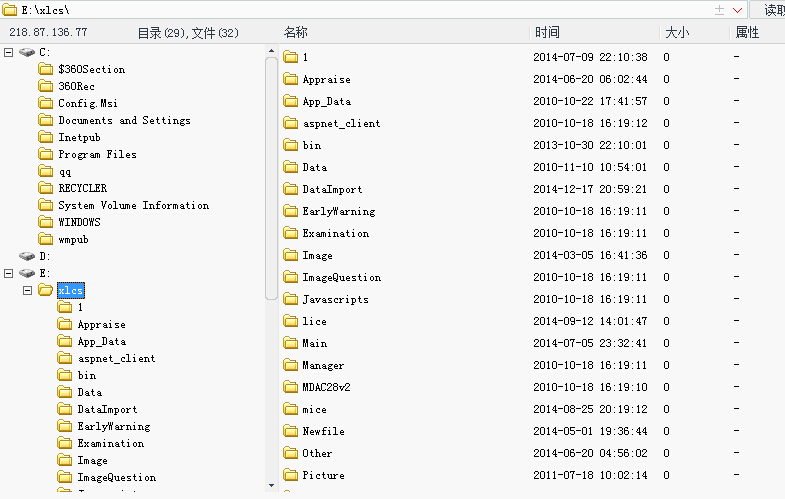The height and width of the screenshot is (499, 785).
Task: Sort by 大小 column header
Action: 677,33
